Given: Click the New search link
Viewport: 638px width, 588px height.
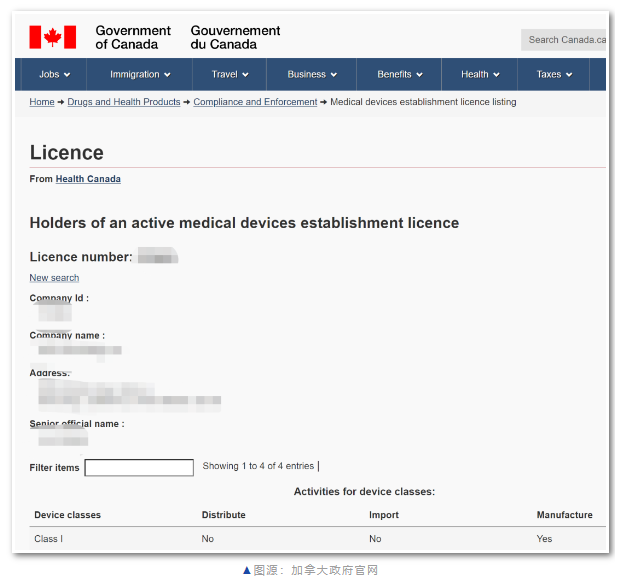Looking at the screenshot, I should pyautogui.click(x=54, y=278).
